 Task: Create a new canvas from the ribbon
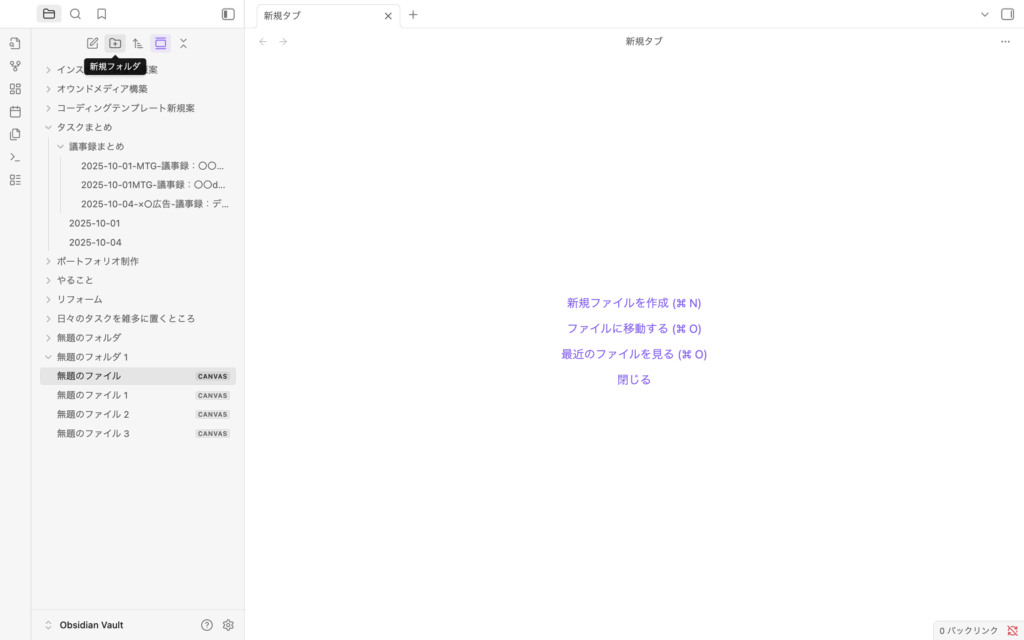point(15,89)
